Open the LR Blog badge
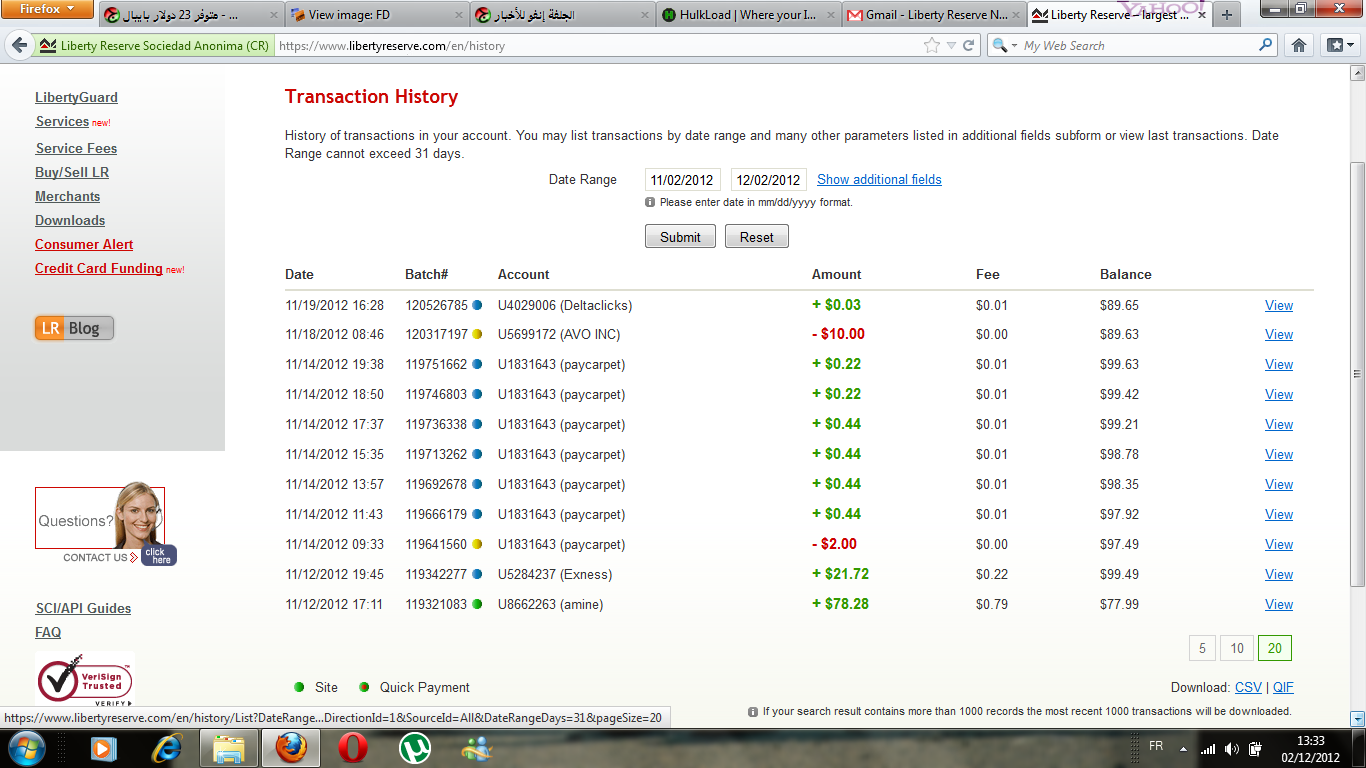Image resolution: width=1366 pixels, height=768 pixels. pyautogui.click(x=74, y=328)
